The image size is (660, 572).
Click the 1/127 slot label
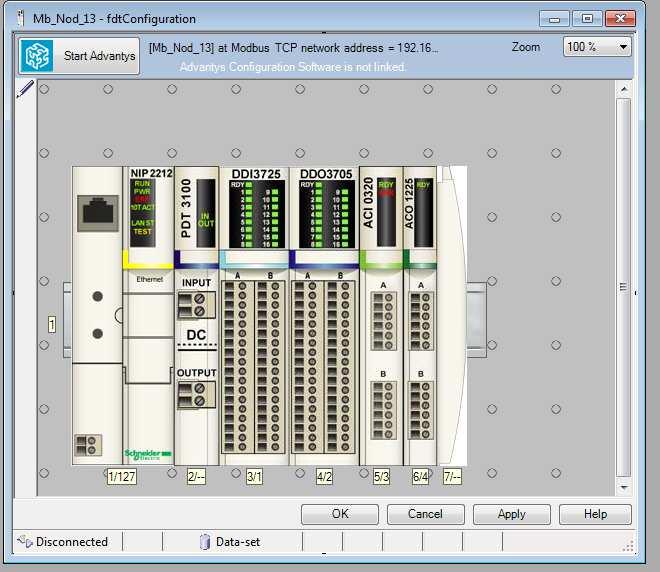[x=122, y=476]
